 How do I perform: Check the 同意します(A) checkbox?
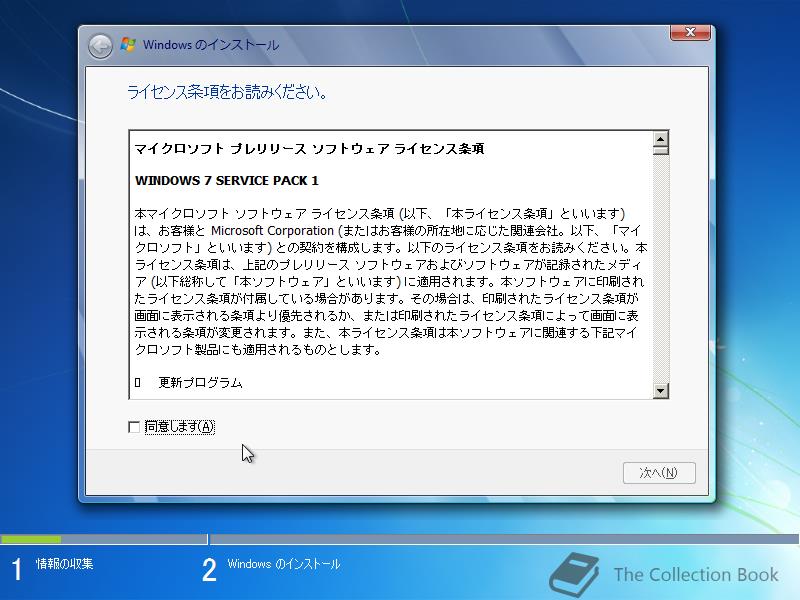(134, 427)
